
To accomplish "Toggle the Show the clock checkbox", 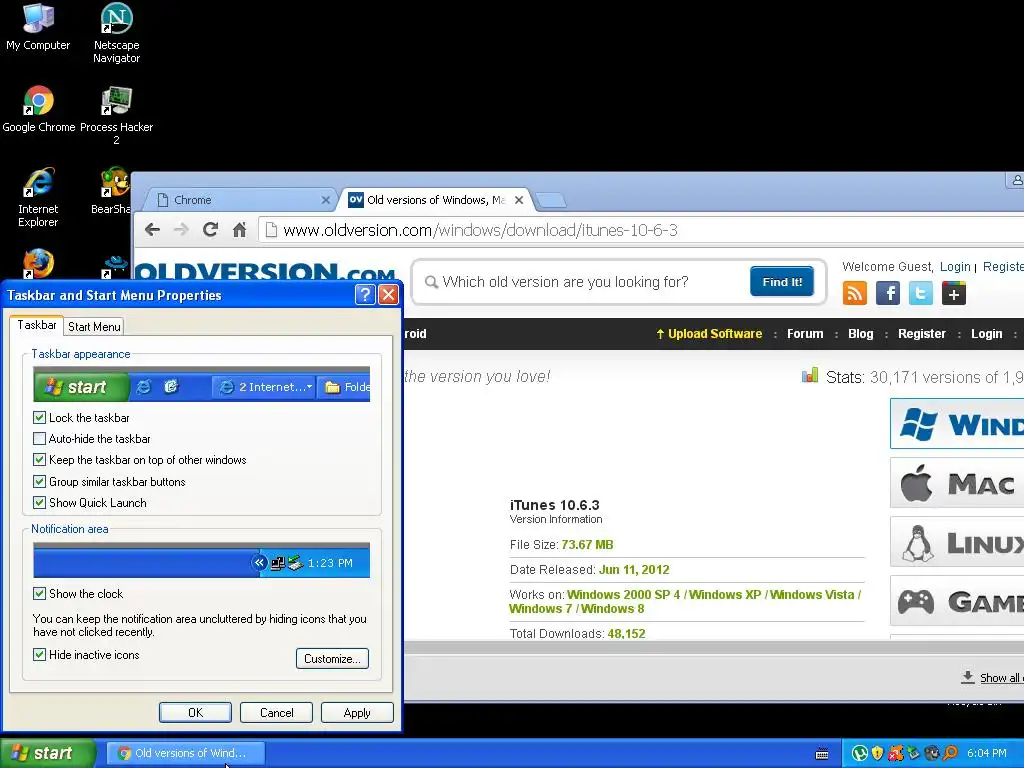I will [39, 594].
